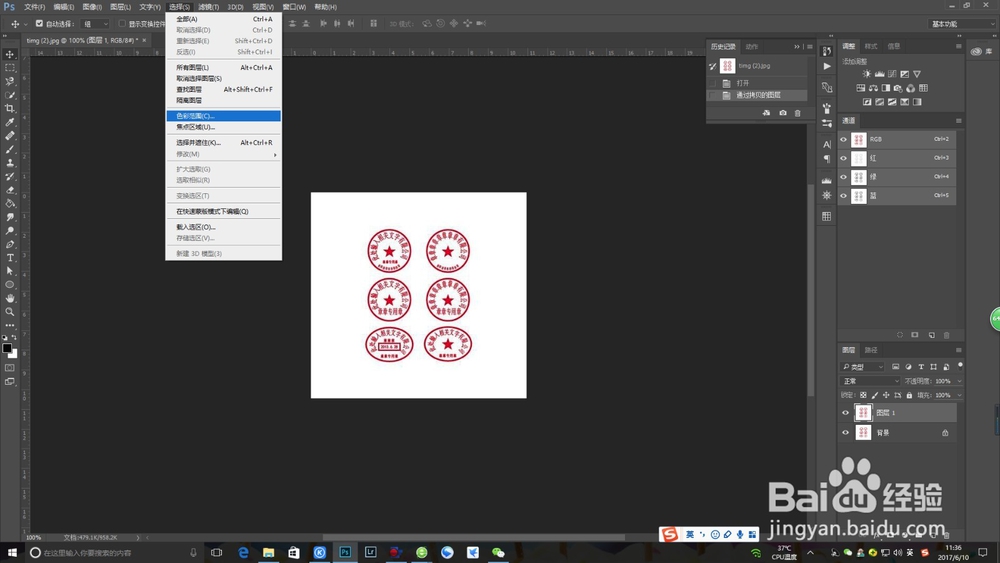Open the 正常 blend mode dropdown
1000x563 pixels.
click(x=871, y=381)
